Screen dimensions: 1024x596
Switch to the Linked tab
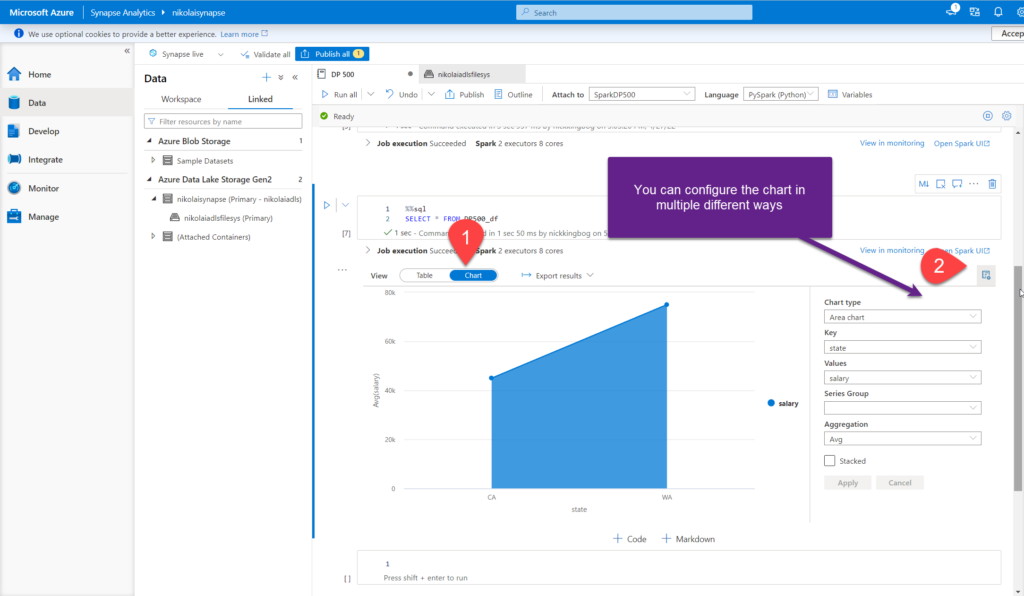tap(260, 99)
